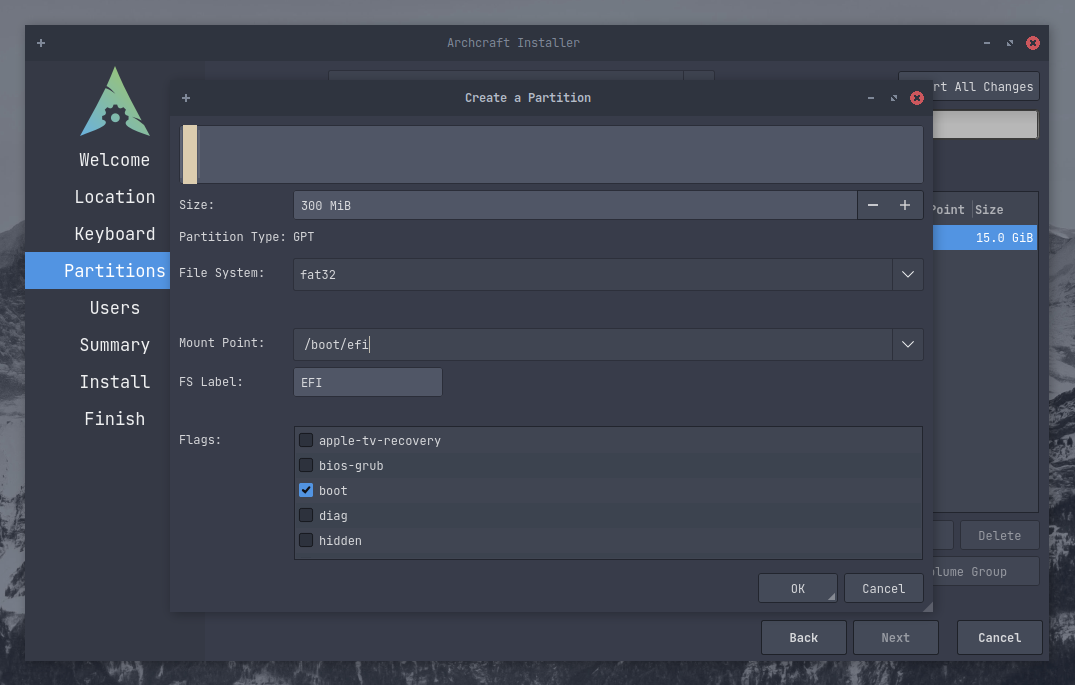Maximize the Archcraft Installer window

[1010, 43]
